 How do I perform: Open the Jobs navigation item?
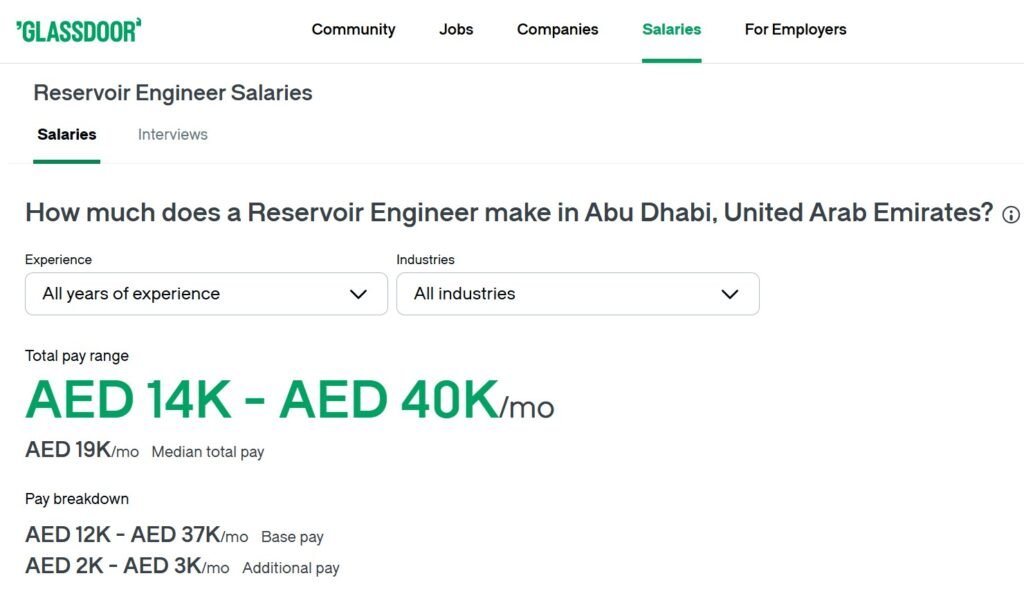(456, 29)
